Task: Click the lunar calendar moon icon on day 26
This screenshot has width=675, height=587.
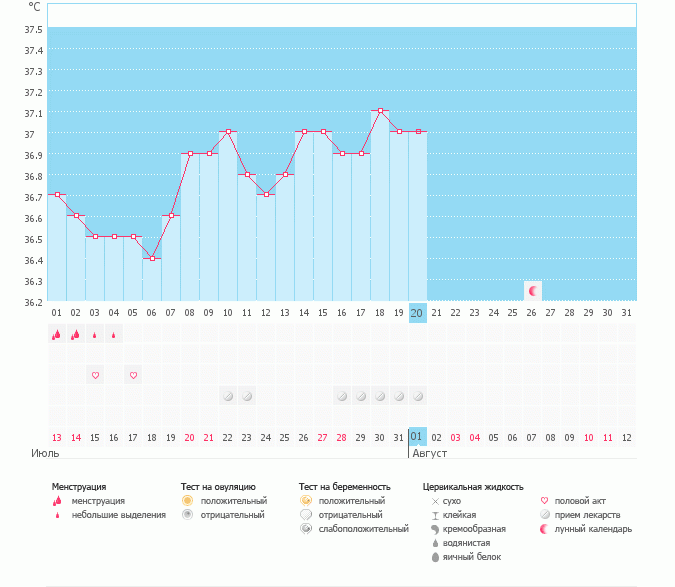Action: (x=533, y=291)
